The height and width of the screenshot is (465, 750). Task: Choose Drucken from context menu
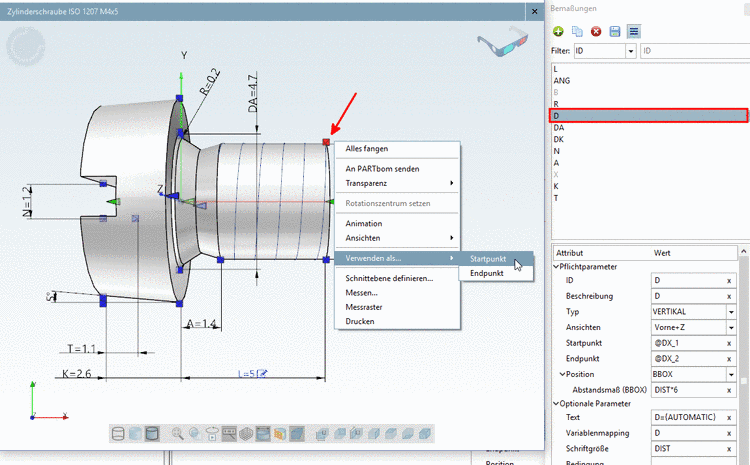click(x=397, y=321)
